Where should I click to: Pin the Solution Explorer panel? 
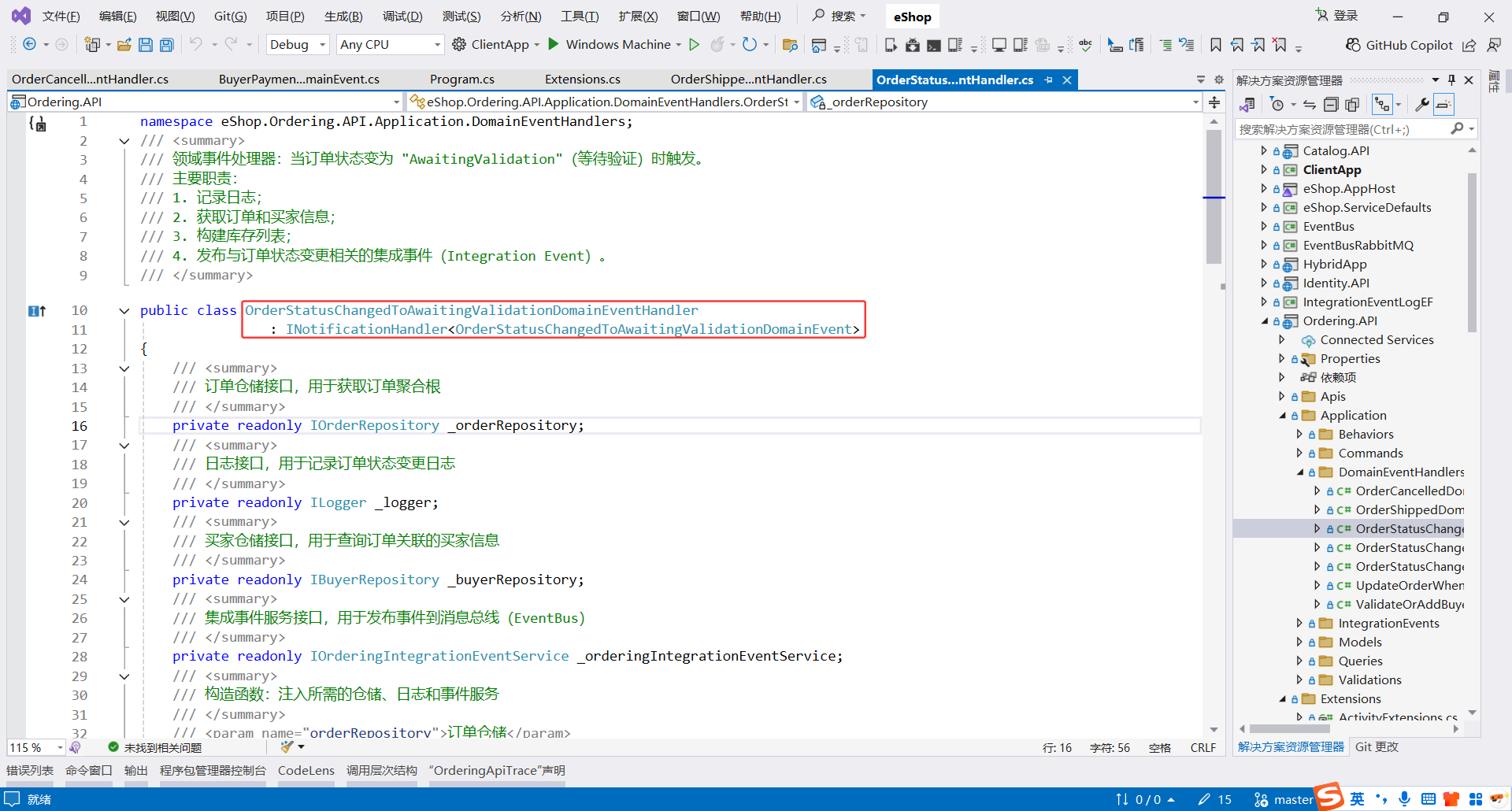pos(1451,80)
